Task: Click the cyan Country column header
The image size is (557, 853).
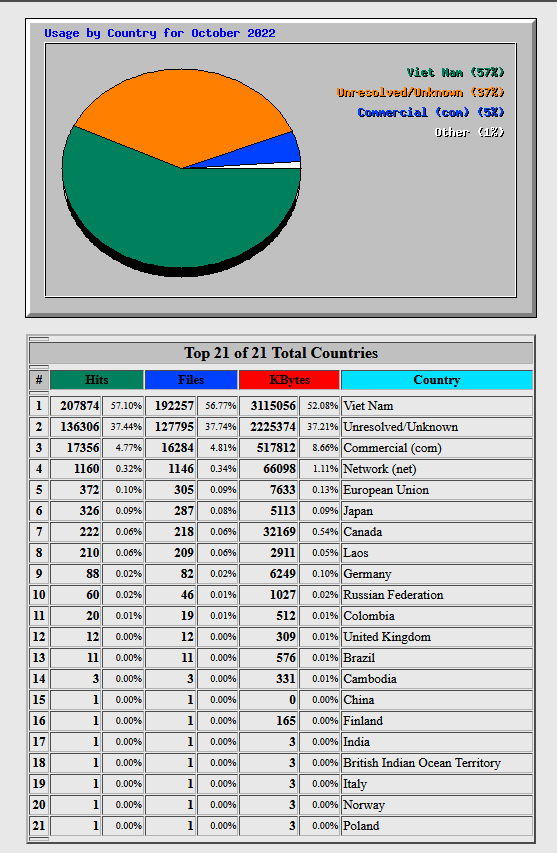Action: coord(437,380)
